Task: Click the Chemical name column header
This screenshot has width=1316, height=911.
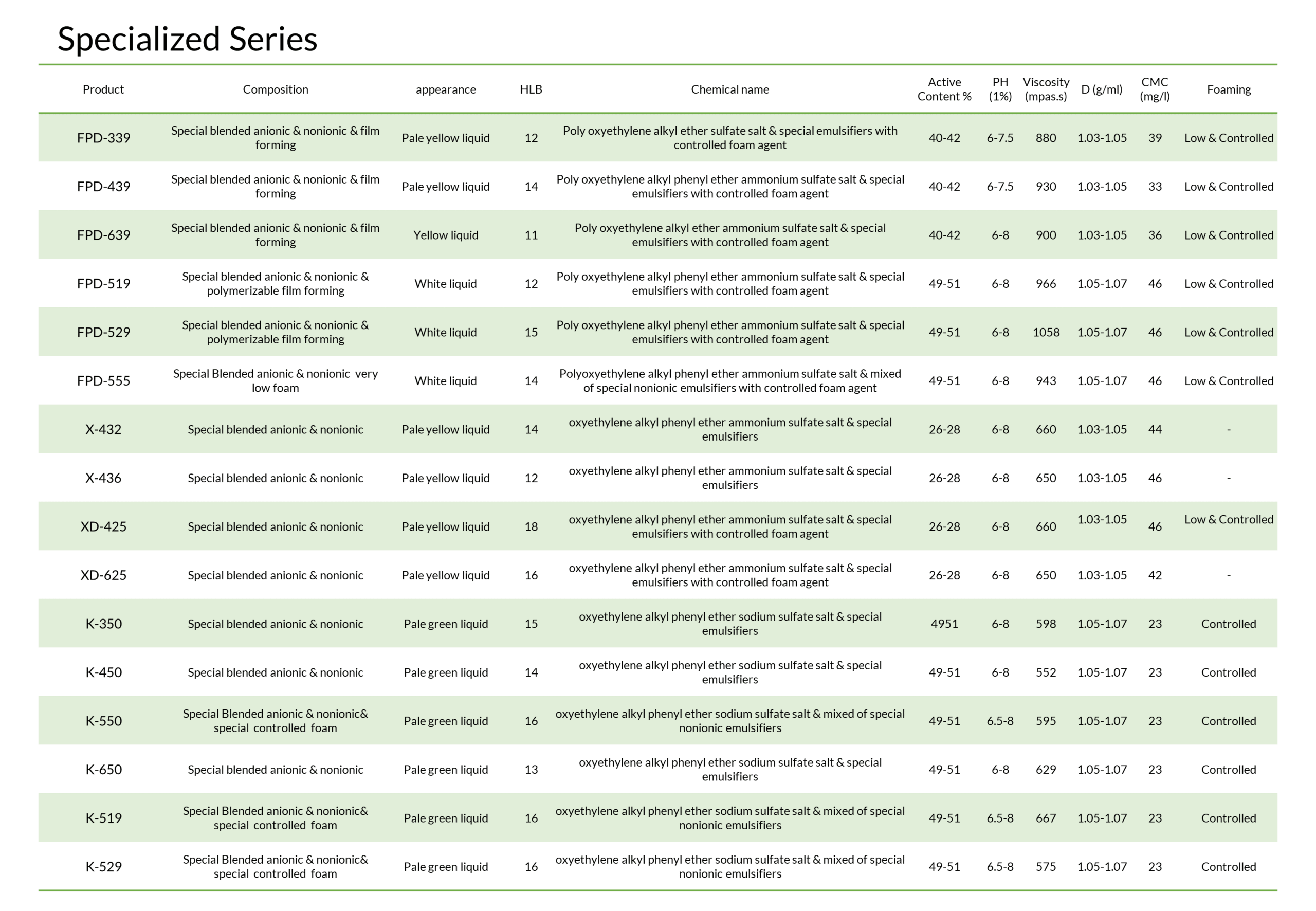Action: pos(729,89)
